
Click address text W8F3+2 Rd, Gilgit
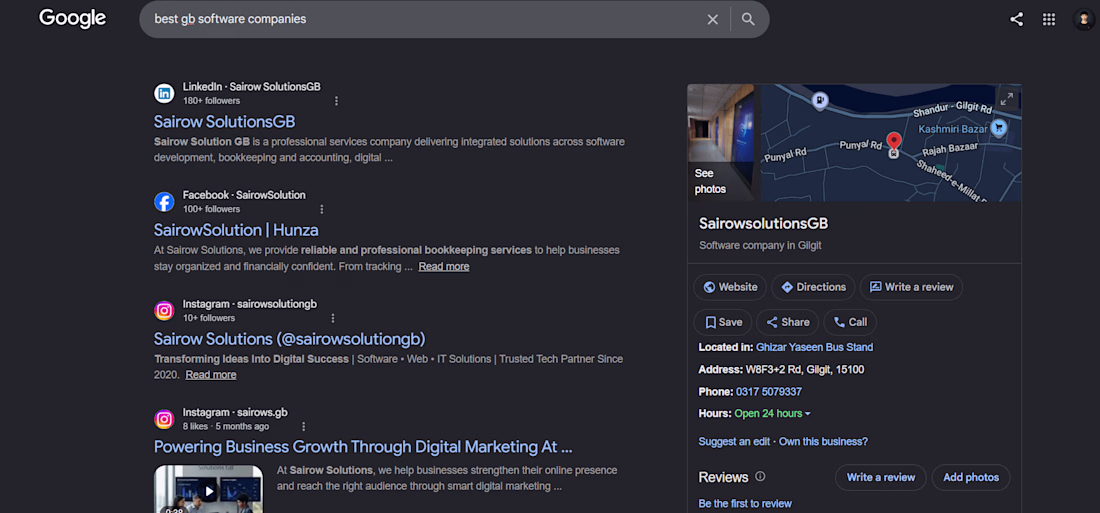tap(805, 369)
